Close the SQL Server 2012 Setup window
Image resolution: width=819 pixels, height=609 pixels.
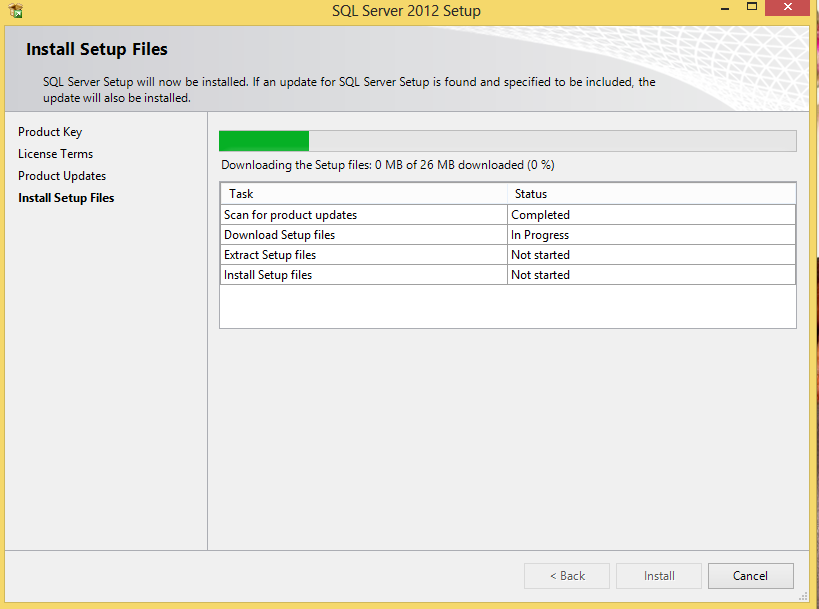(788, 7)
